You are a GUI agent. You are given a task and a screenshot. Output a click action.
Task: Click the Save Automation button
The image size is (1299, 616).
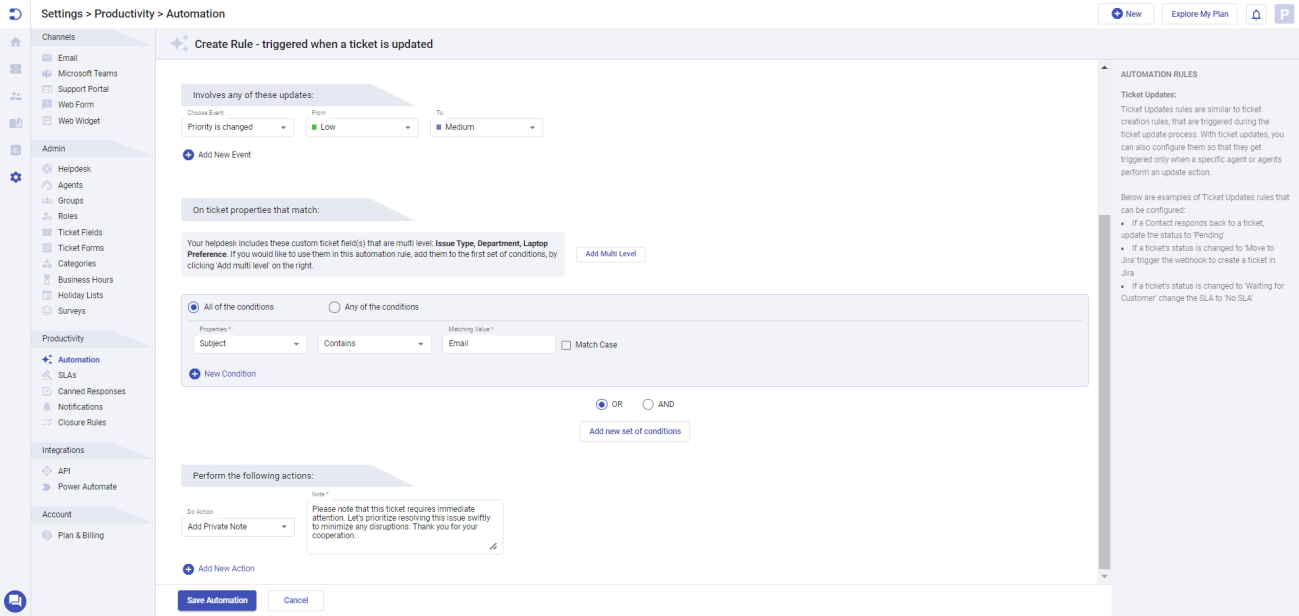pos(217,599)
